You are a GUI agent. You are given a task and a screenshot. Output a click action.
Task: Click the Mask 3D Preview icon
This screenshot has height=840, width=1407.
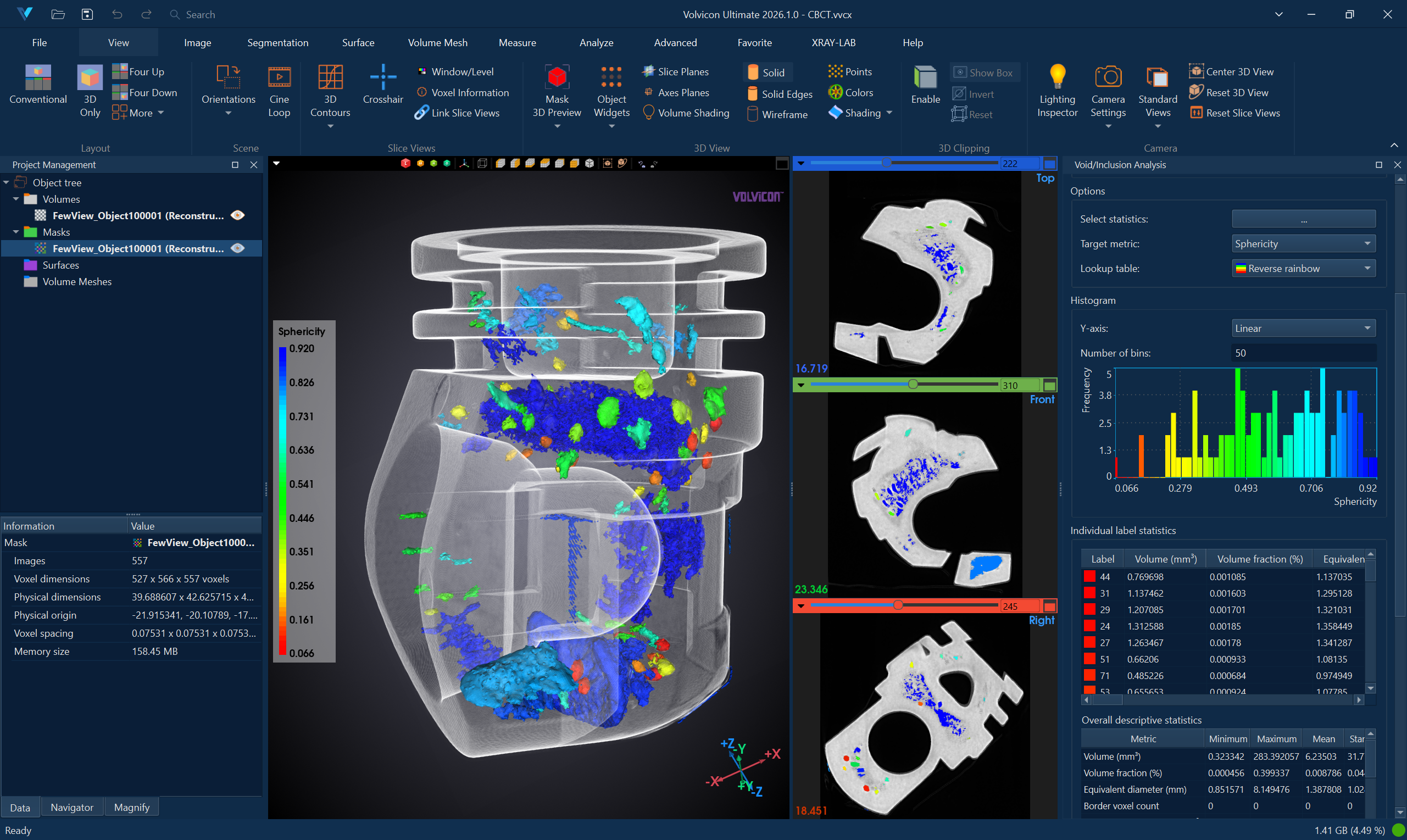(x=557, y=77)
